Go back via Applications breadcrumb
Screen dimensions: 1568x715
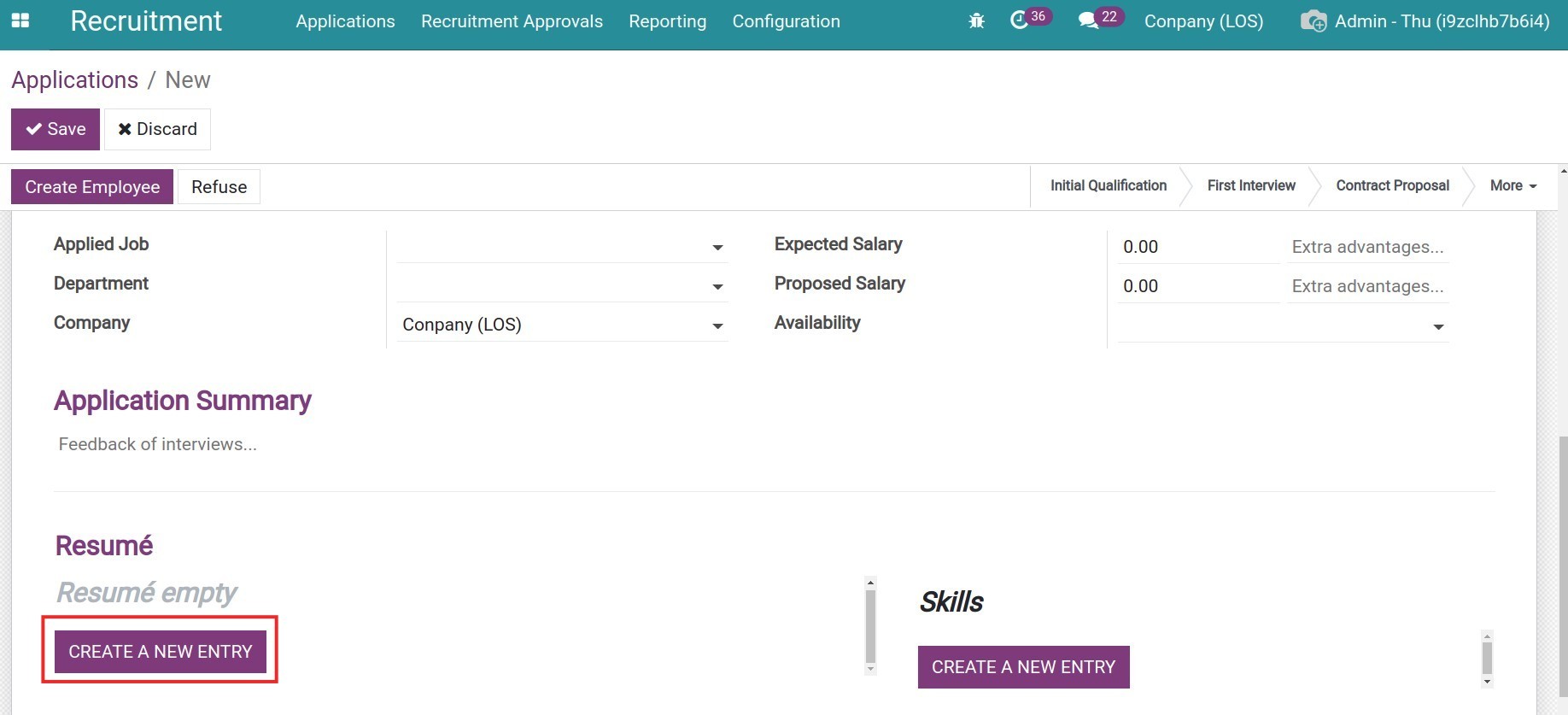click(74, 79)
